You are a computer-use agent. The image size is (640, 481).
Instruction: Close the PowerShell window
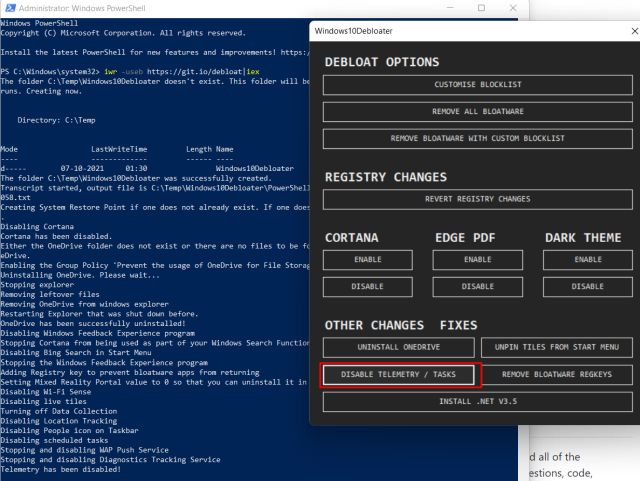click(513, 8)
